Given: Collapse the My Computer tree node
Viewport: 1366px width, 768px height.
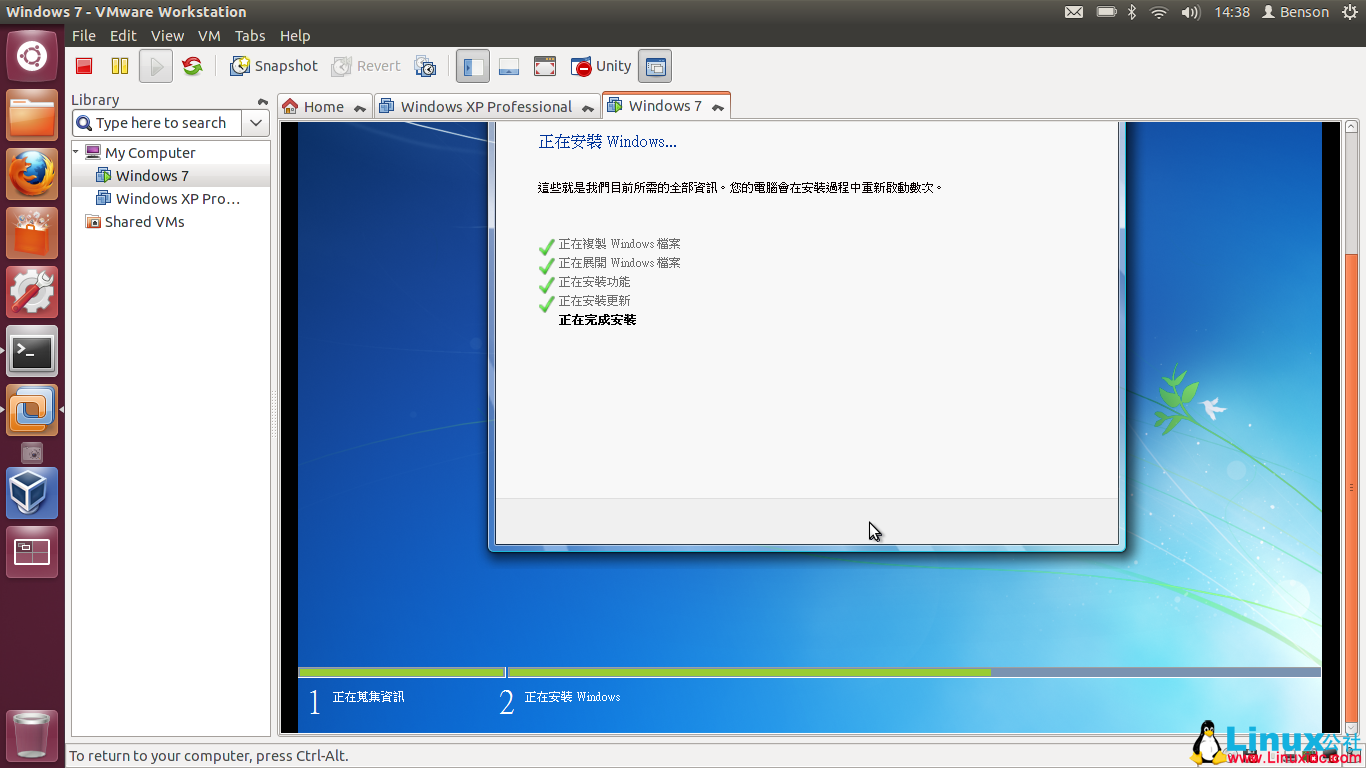Looking at the screenshot, I should [x=76, y=152].
